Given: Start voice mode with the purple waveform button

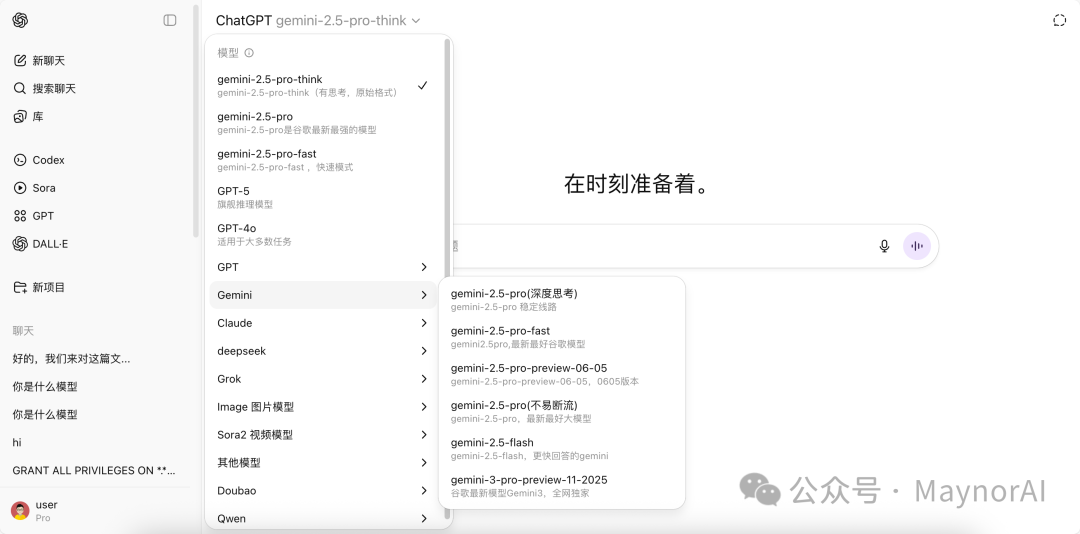Looking at the screenshot, I should click(x=917, y=246).
